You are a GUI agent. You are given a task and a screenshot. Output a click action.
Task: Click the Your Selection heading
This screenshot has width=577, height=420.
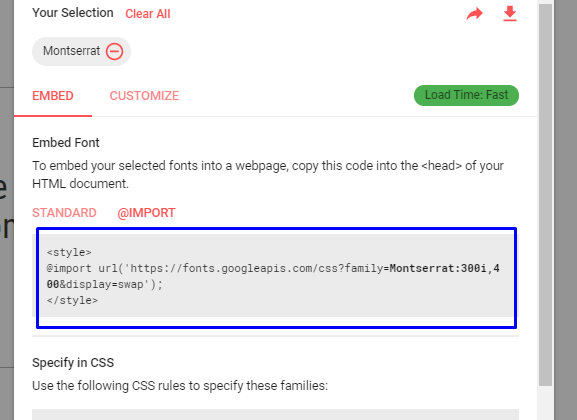[x=72, y=13]
